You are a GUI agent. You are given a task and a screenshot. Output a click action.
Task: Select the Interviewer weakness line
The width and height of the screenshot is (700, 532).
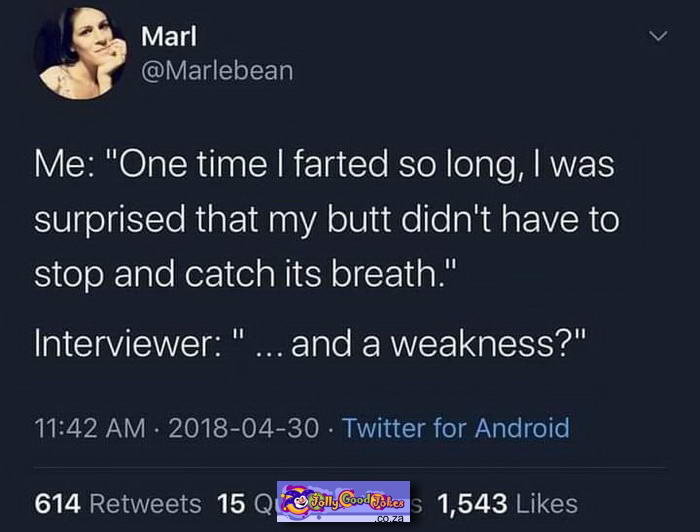tap(309, 345)
